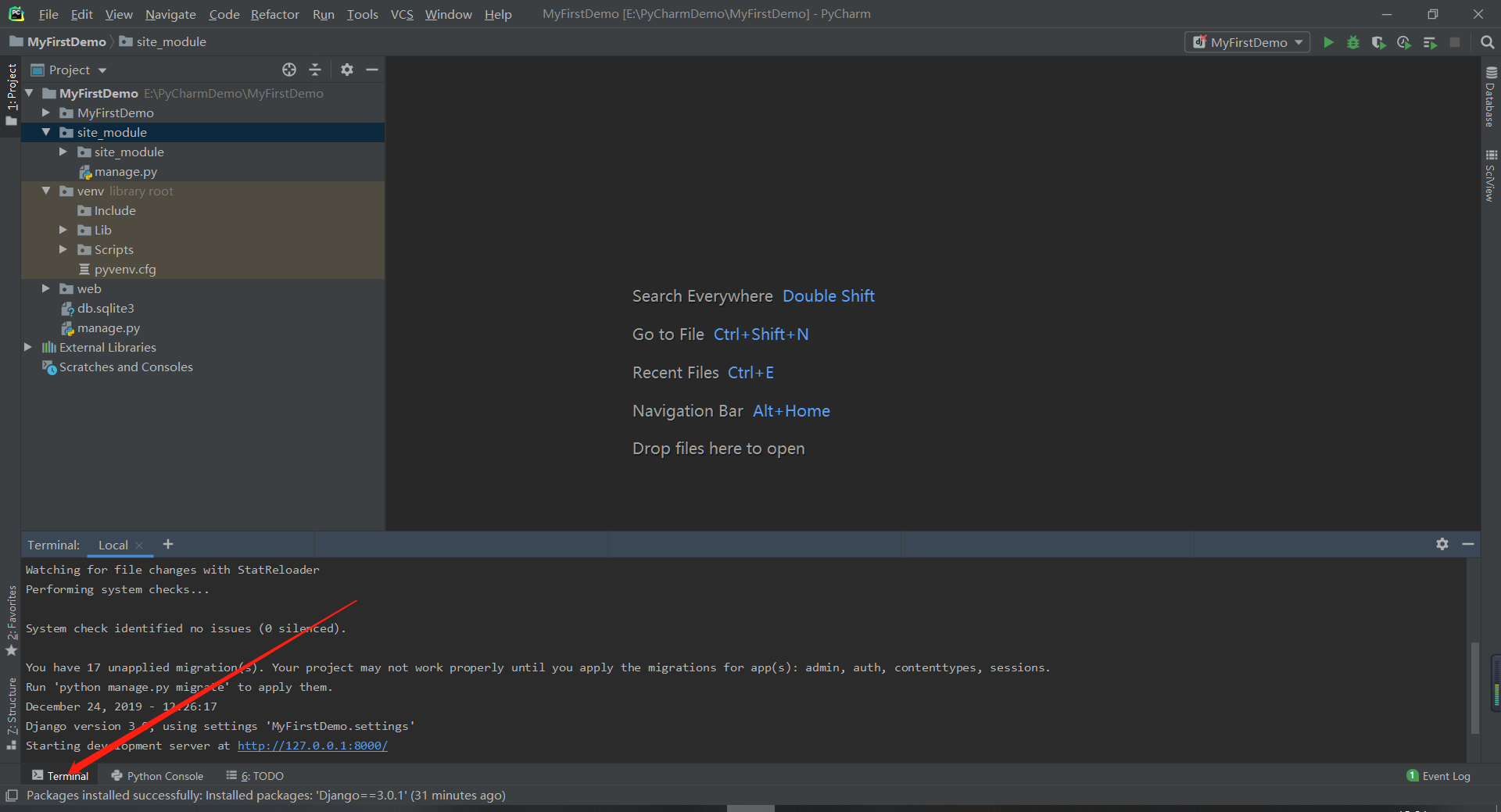Open the Edit menu
The width and height of the screenshot is (1501, 812).
(x=81, y=14)
